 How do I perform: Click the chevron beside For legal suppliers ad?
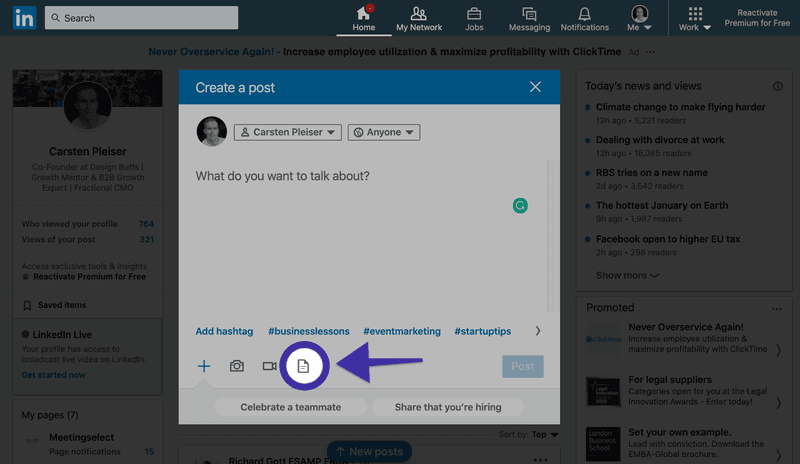(779, 403)
